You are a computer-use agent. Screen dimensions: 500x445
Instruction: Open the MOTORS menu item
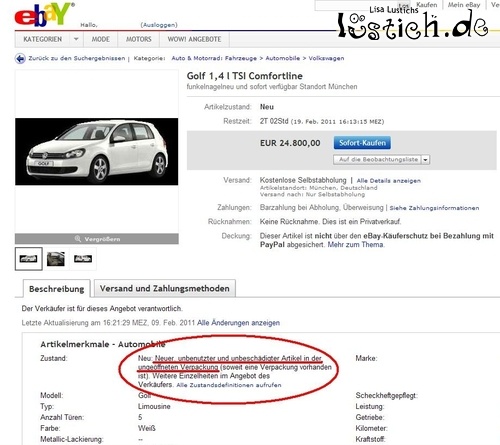[139, 39]
